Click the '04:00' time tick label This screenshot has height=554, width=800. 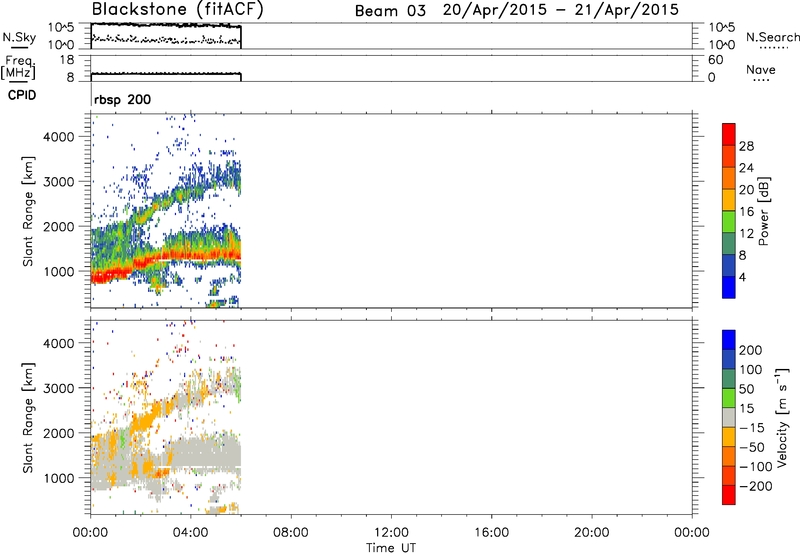tap(190, 533)
